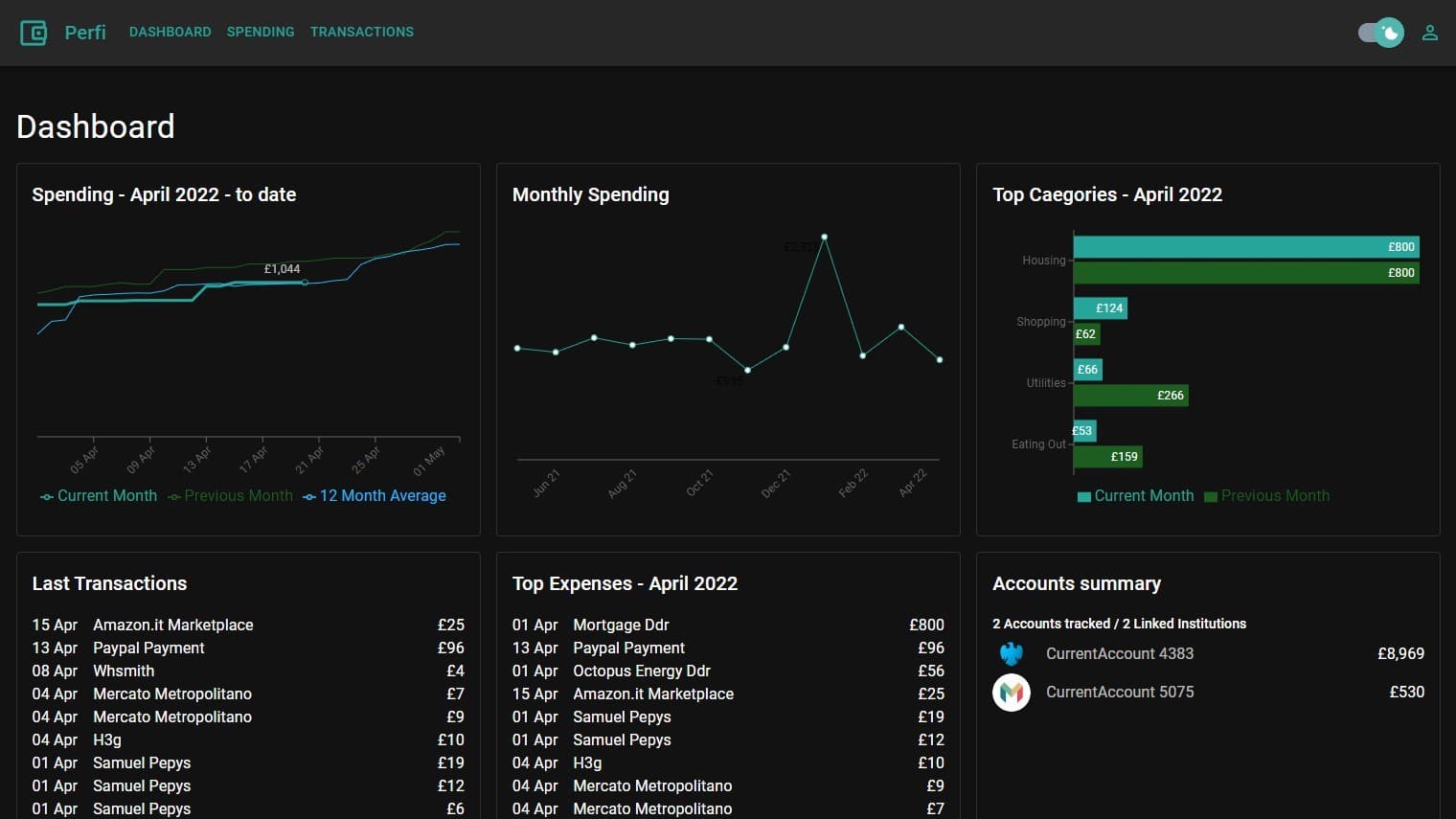Open the user profile icon
Viewport: 1456px width, 819px height.
[1429, 33]
